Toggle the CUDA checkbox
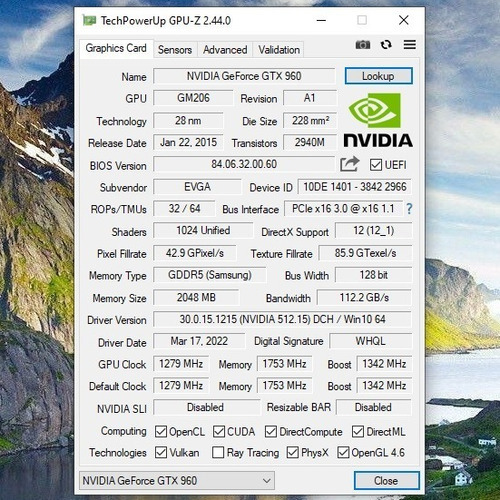Image resolution: width=500 pixels, height=500 pixels. [219, 432]
